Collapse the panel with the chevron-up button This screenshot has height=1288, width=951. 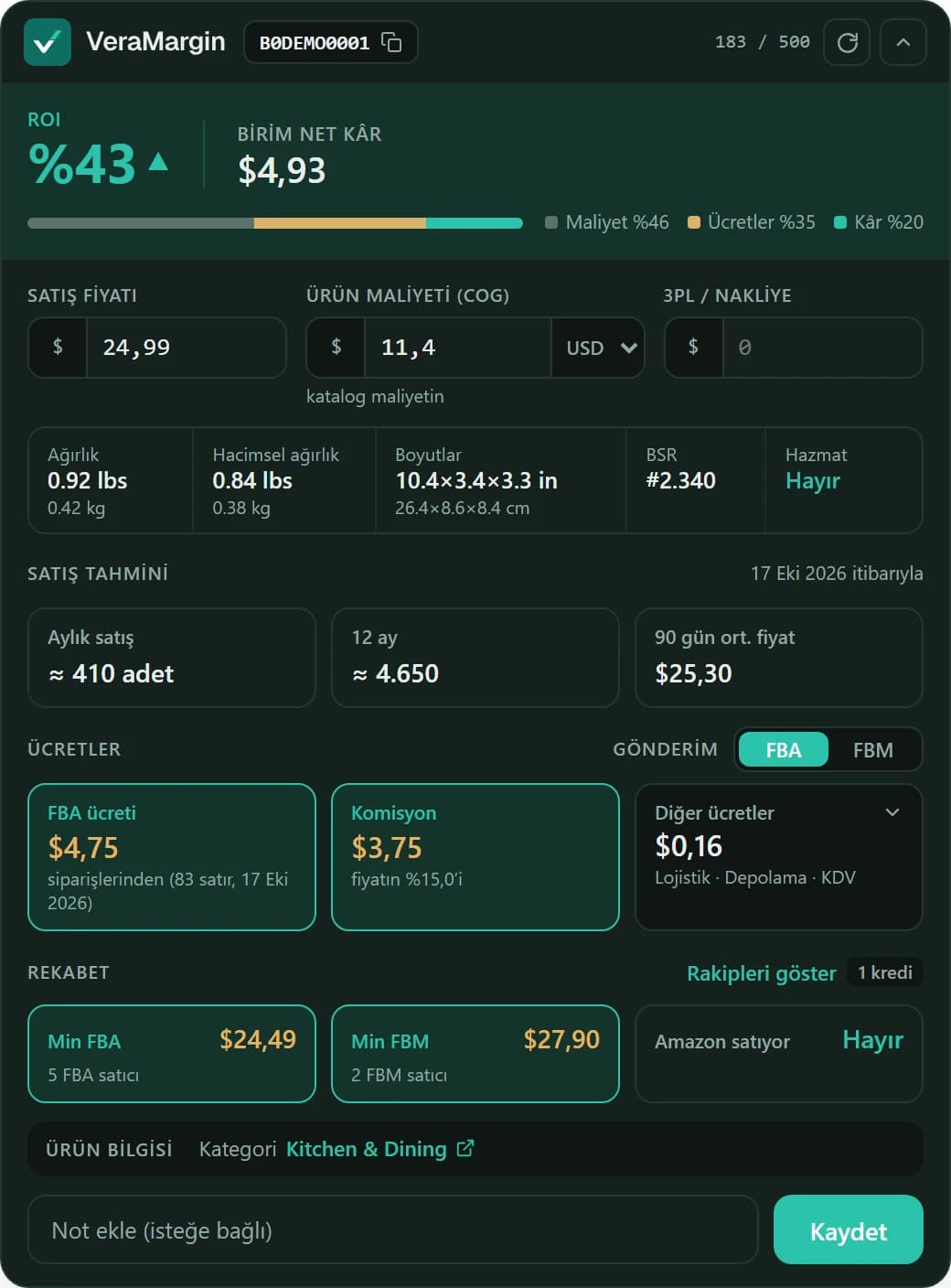pyautogui.click(x=903, y=42)
